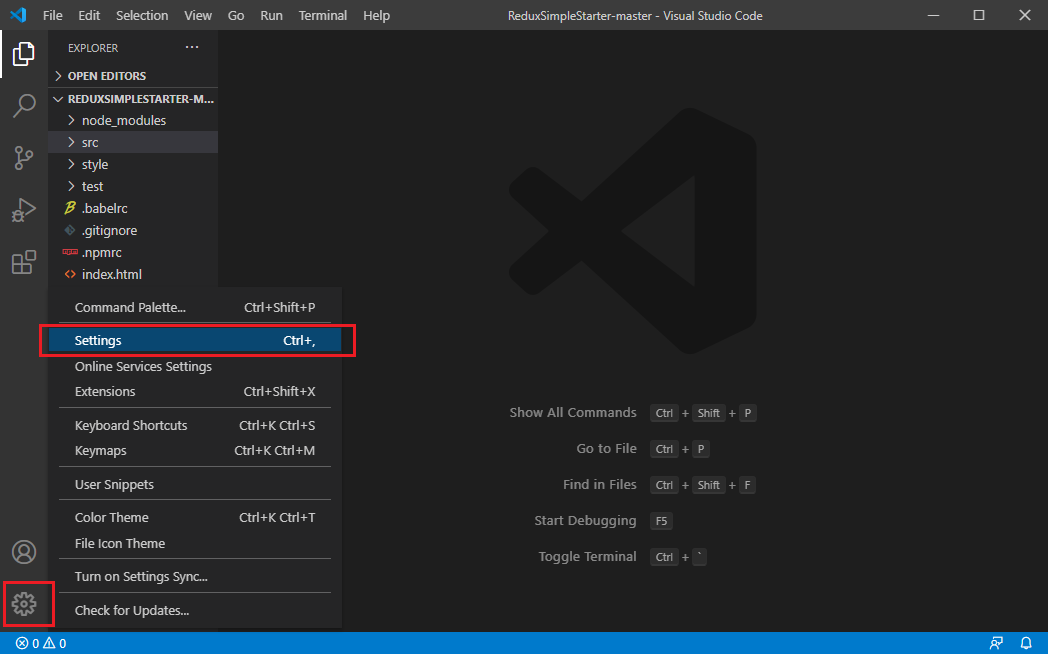Open Explorer views and more actions ellipsis
Image resolution: width=1048 pixels, height=654 pixels.
[192, 47]
